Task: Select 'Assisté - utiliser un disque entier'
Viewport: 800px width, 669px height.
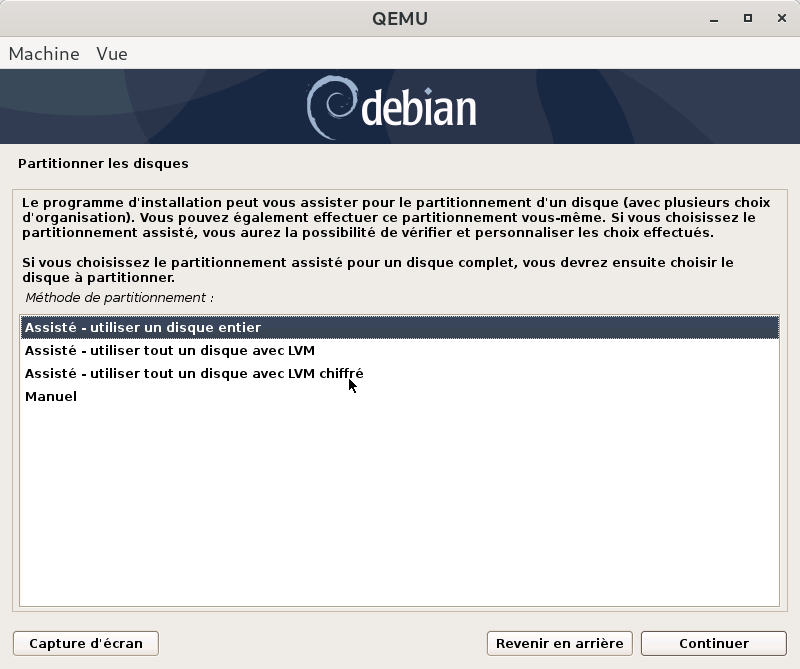Action: [143, 327]
